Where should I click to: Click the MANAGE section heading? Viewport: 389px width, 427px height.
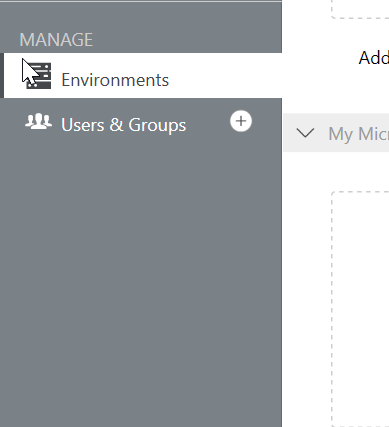(x=56, y=40)
